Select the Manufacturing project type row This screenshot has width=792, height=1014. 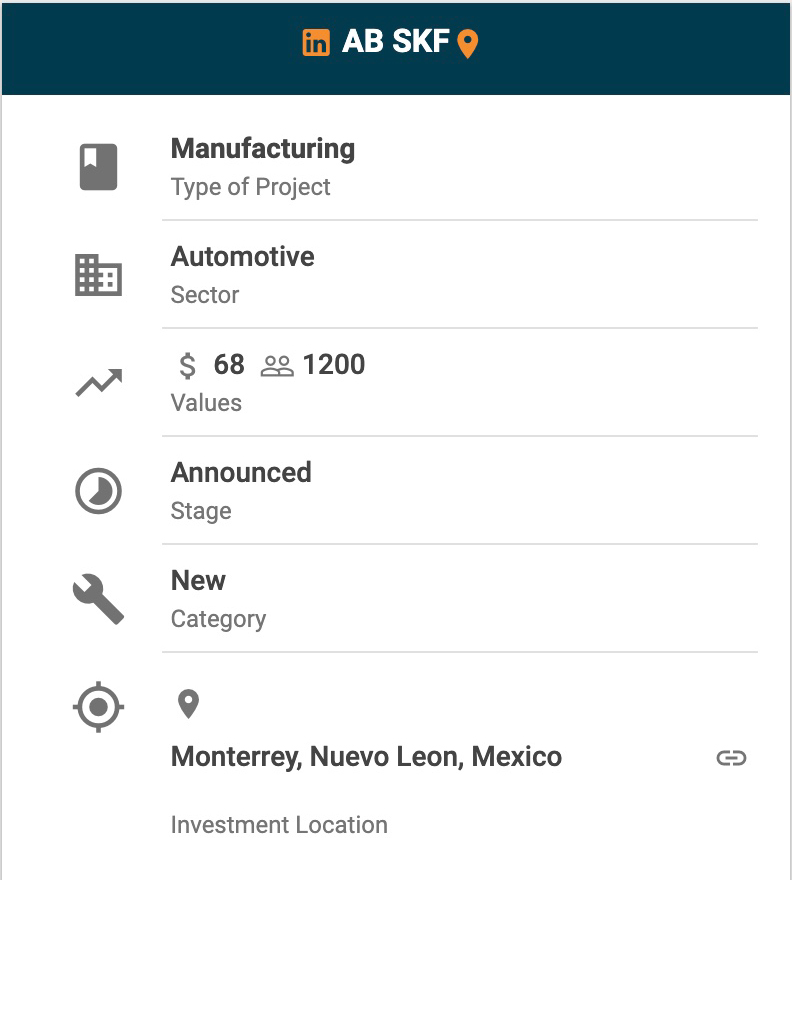tap(262, 149)
